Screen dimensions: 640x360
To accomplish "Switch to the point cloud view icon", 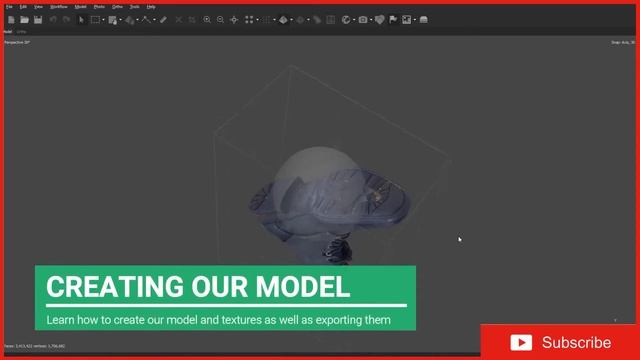I will [249, 20].
